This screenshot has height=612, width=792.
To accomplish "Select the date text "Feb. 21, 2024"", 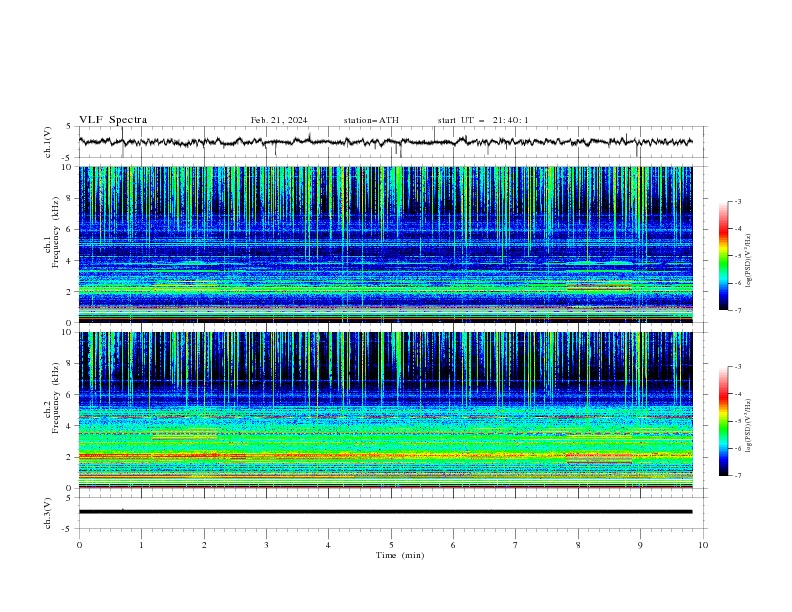I will [x=279, y=120].
